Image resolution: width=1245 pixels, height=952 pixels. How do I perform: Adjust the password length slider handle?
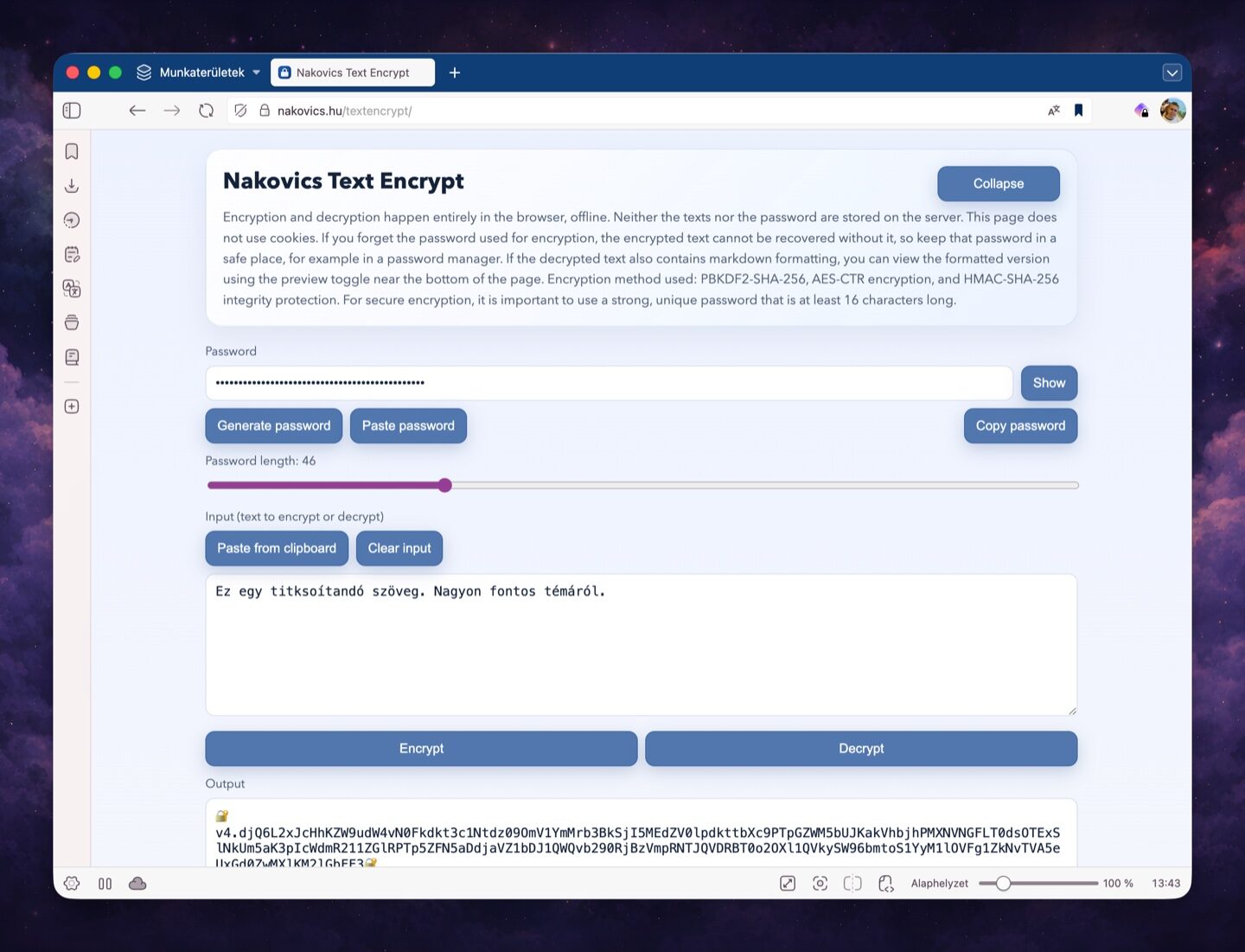[x=444, y=485]
